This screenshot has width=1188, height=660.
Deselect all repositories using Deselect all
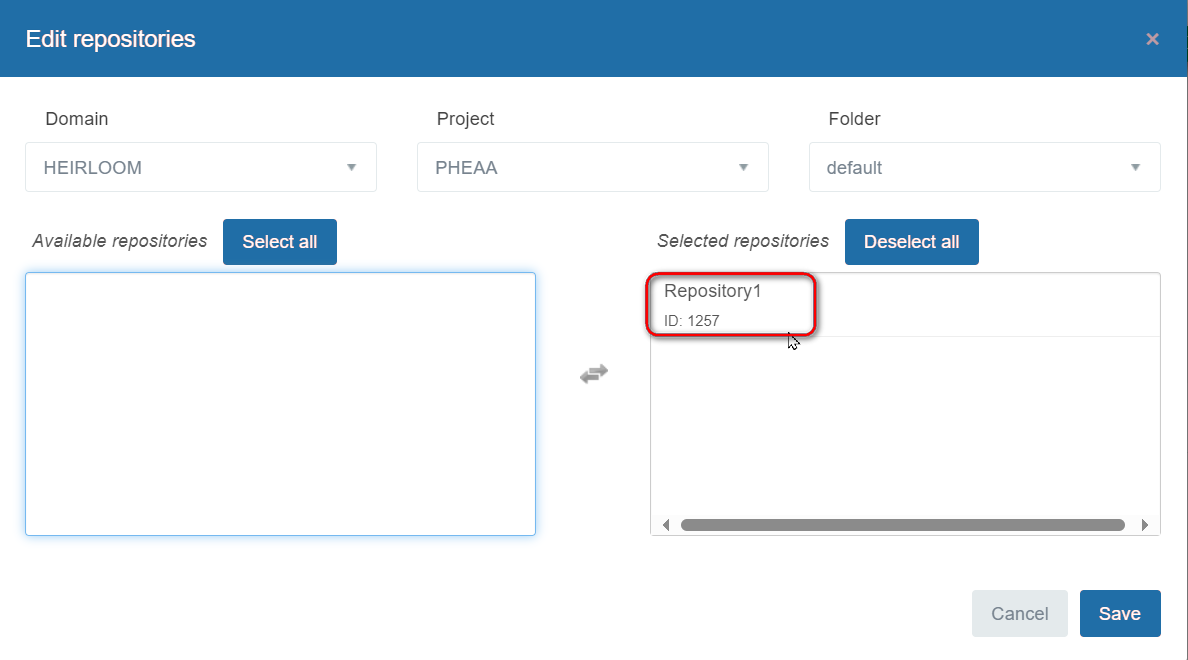tap(911, 241)
